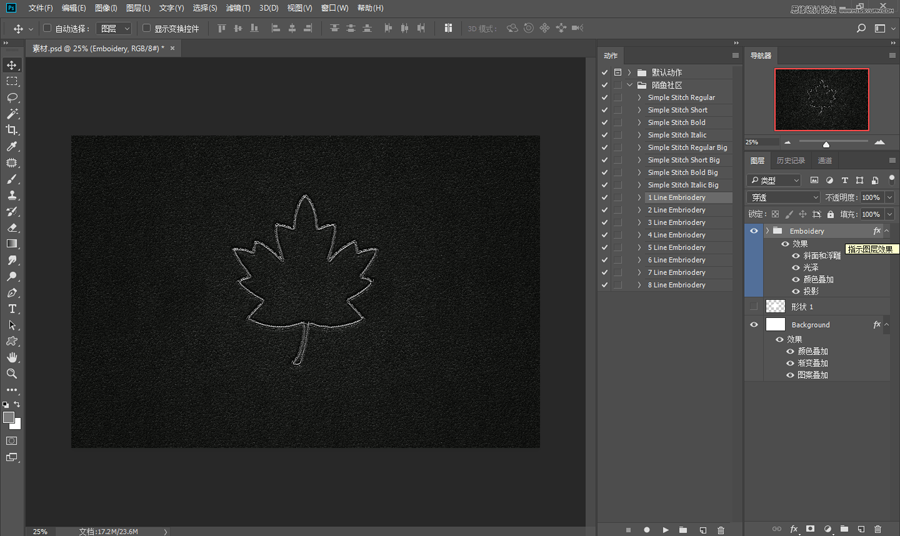Open the blend mode 穿透 dropdown

click(x=784, y=198)
